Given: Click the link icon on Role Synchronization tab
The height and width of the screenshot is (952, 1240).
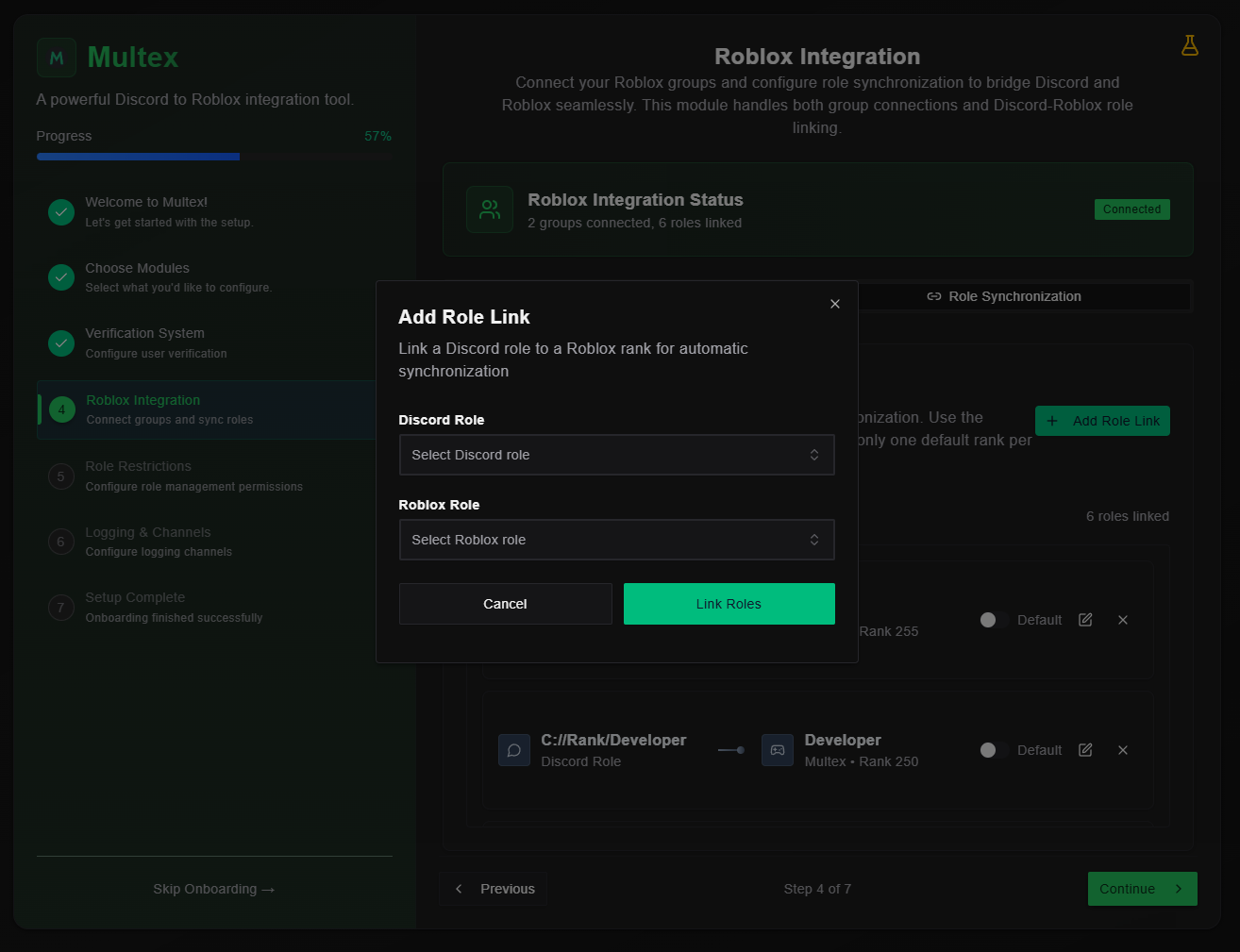Looking at the screenshot, I should pos(934,296).
